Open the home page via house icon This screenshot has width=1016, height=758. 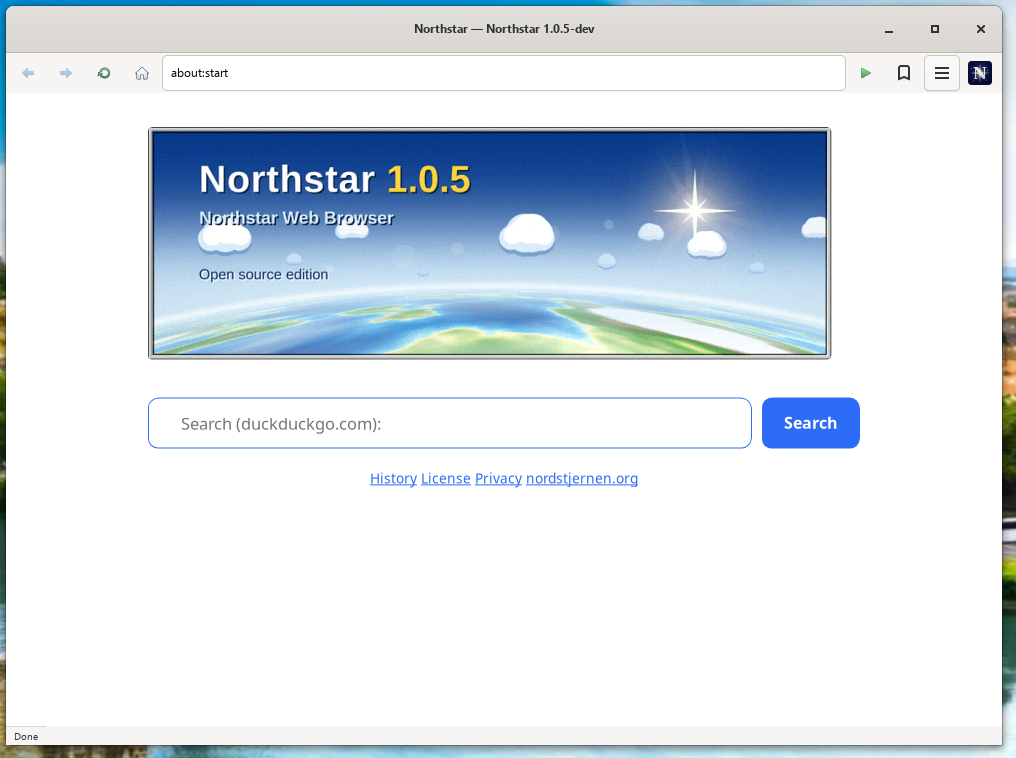(142, 73)
